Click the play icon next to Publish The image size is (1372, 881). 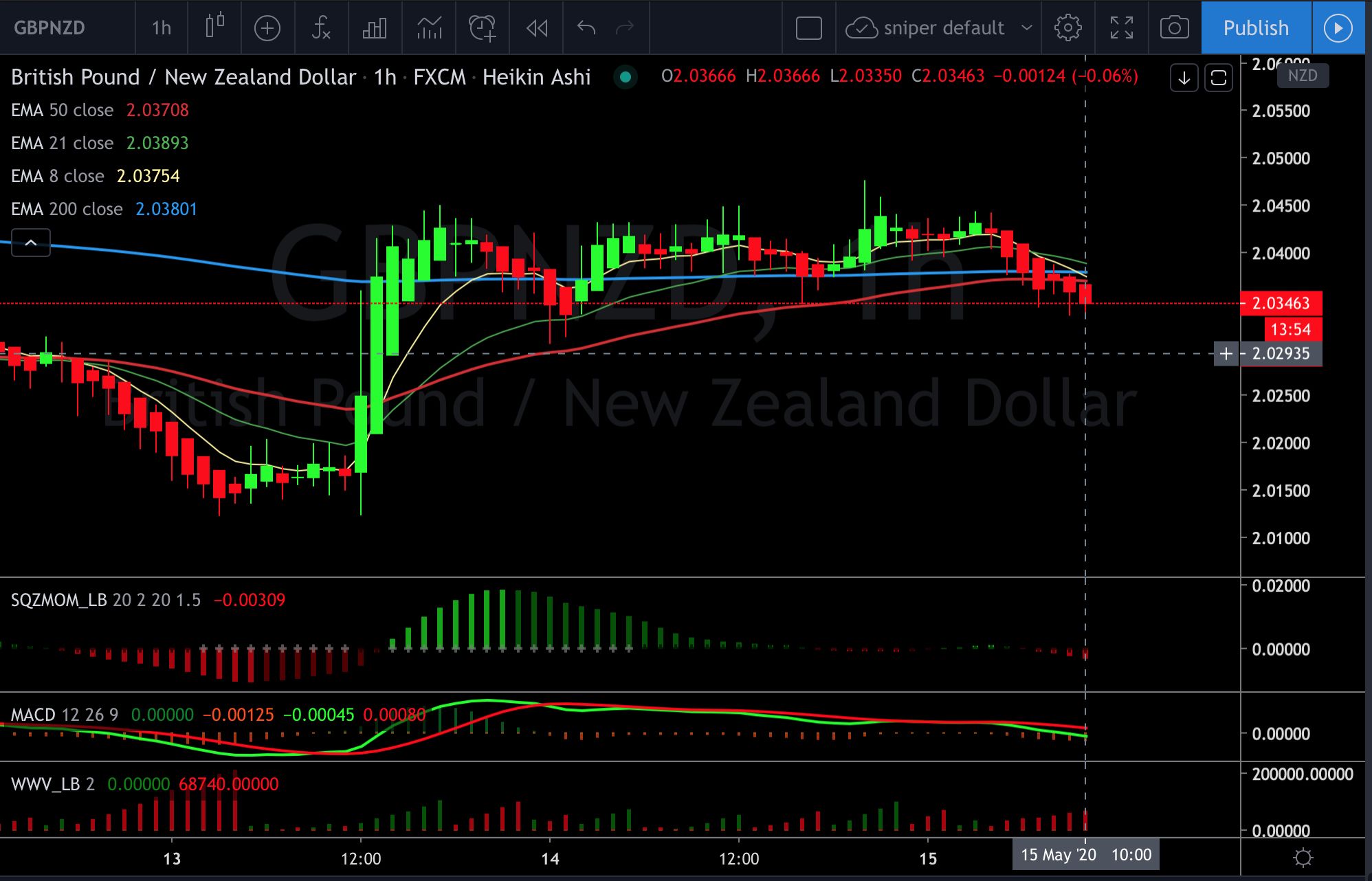click(x=1338, y=27)
